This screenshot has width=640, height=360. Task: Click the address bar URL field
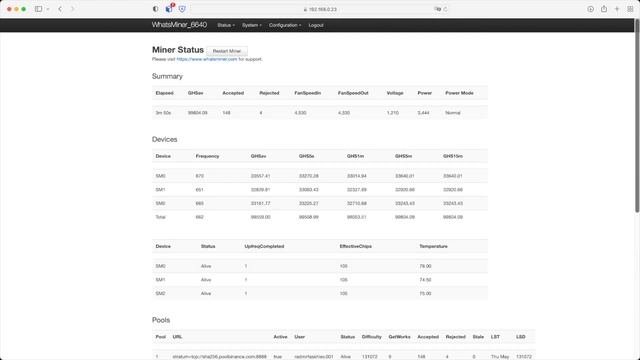[x=320, y=9]
